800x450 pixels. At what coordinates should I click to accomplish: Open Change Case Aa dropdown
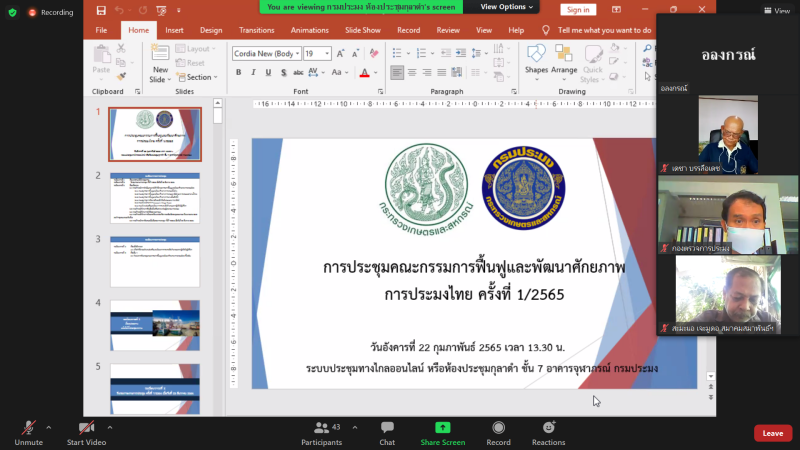(x=340, y=72)
